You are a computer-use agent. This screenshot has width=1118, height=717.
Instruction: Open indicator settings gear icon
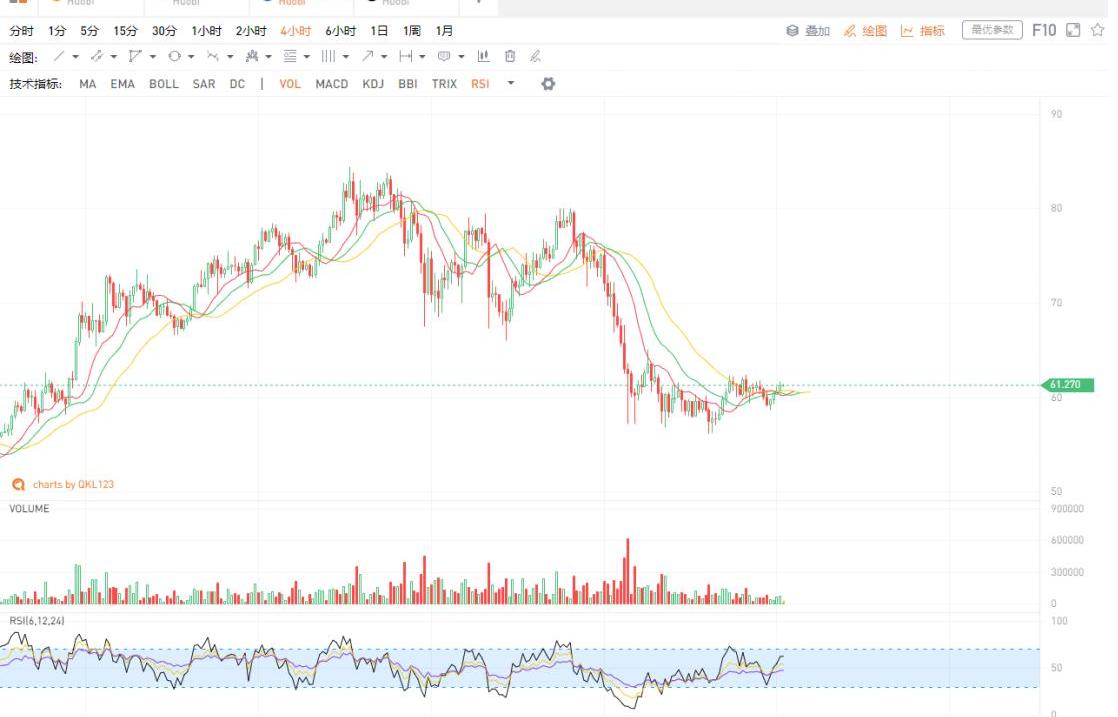[x=548, y=84]
